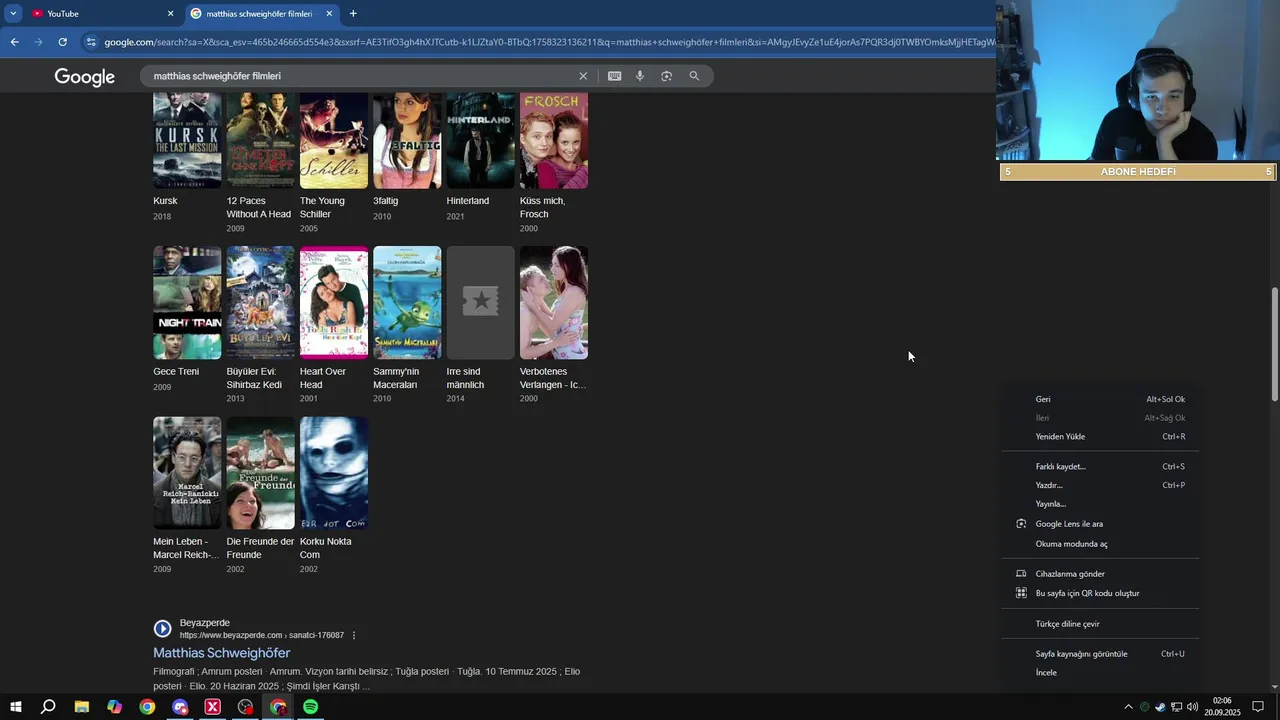Choose Yazdır... from the context menu

point(1100,486)
